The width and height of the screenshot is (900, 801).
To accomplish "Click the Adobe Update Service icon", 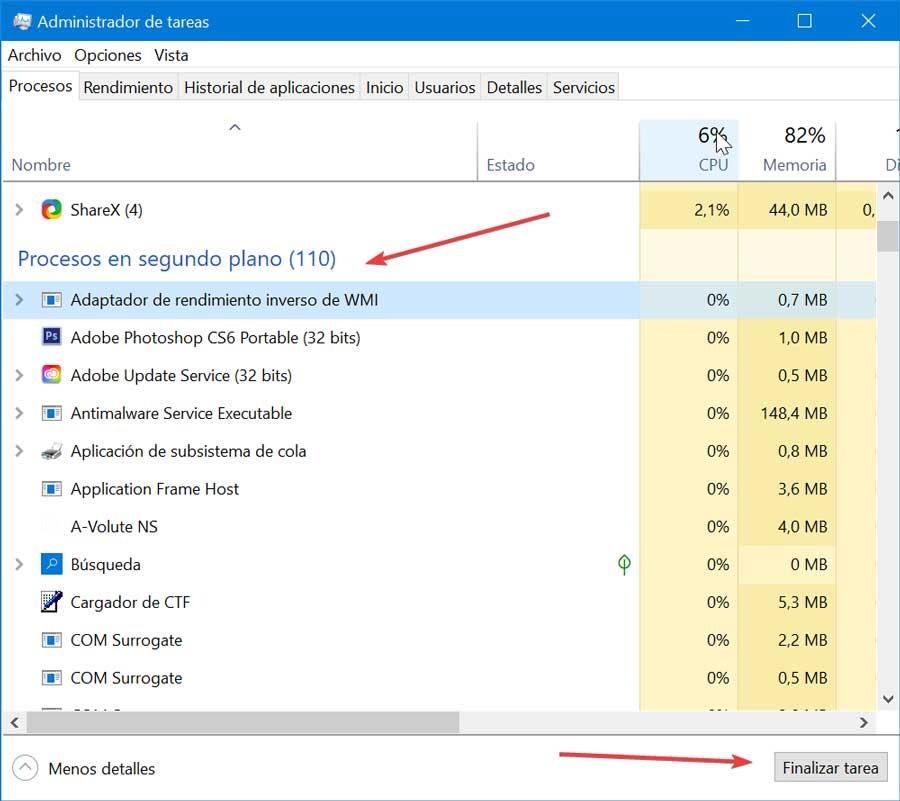I will [x=51, y=375].
